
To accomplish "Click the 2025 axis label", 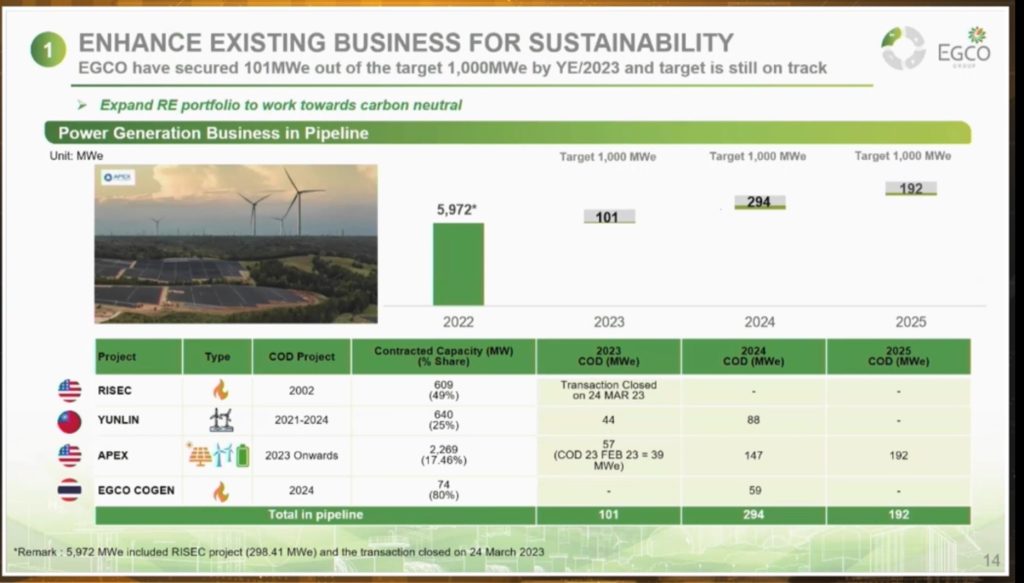I will (910, 322).
